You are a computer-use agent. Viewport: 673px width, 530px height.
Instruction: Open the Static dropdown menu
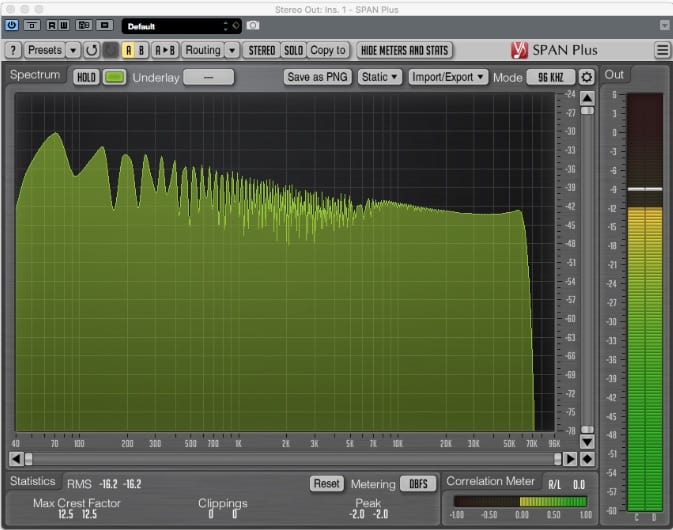pos(380,77)
